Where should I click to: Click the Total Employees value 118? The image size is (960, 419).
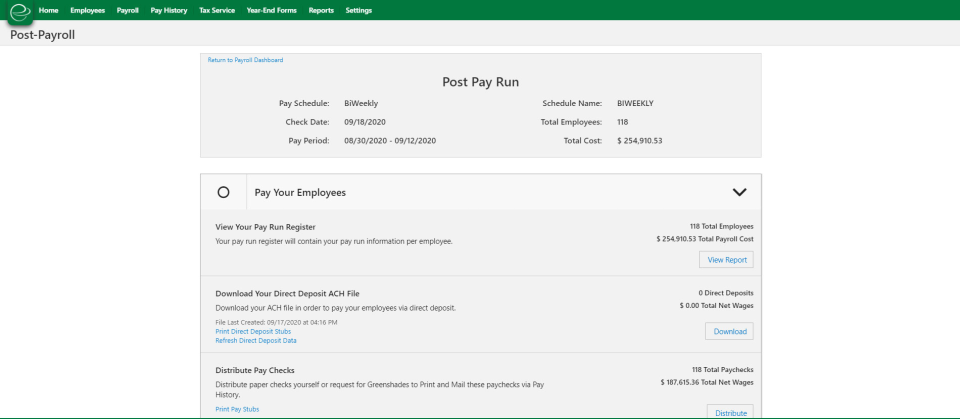623,122
